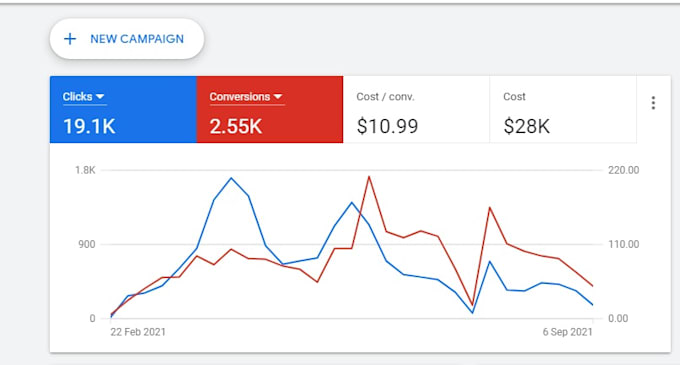Click the 19.1K clicks value
Image resolution: width=680 pixels, height=365 pixels.
(x=89, y=127)
